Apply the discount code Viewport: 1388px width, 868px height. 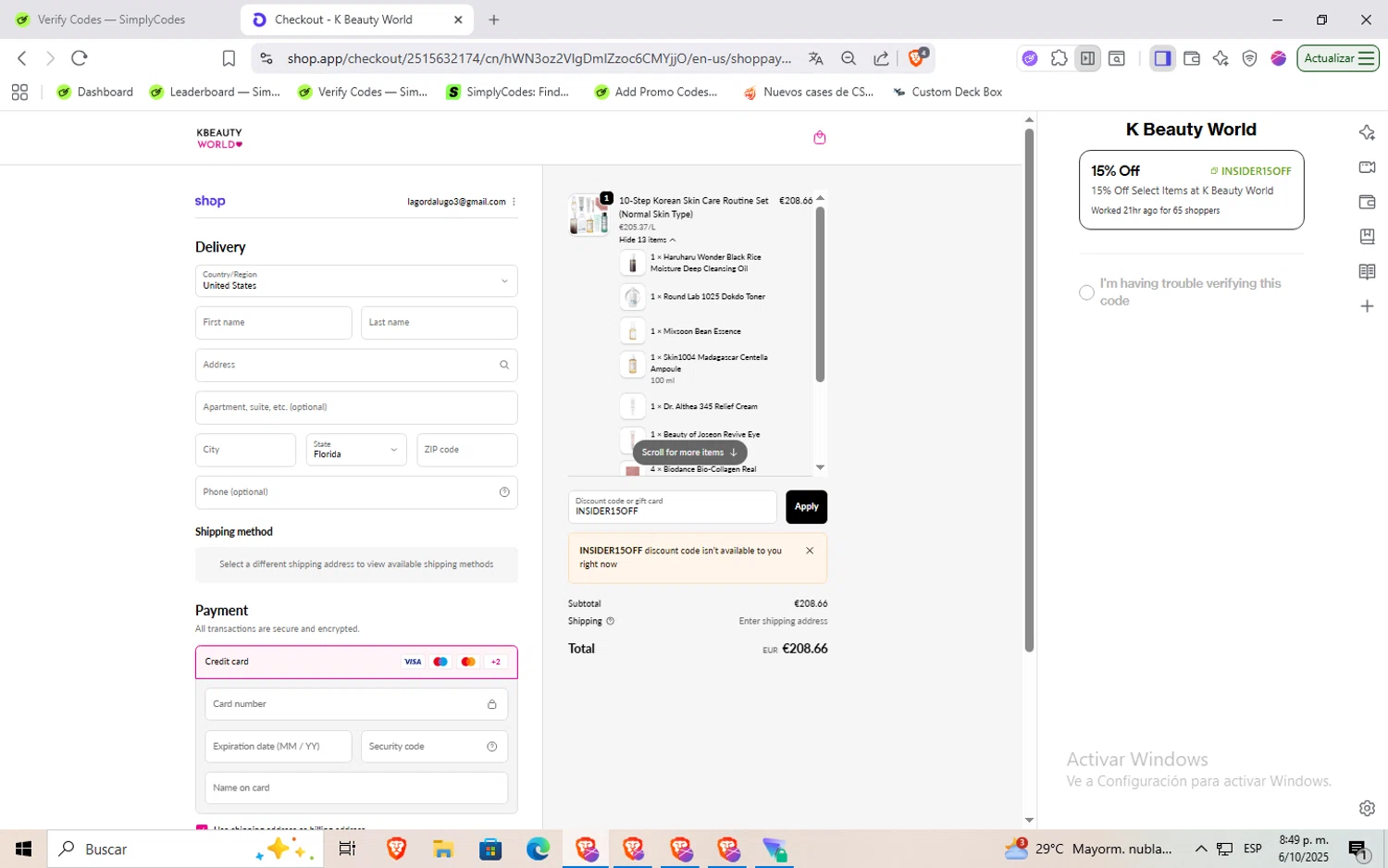[x=806, y=507]
